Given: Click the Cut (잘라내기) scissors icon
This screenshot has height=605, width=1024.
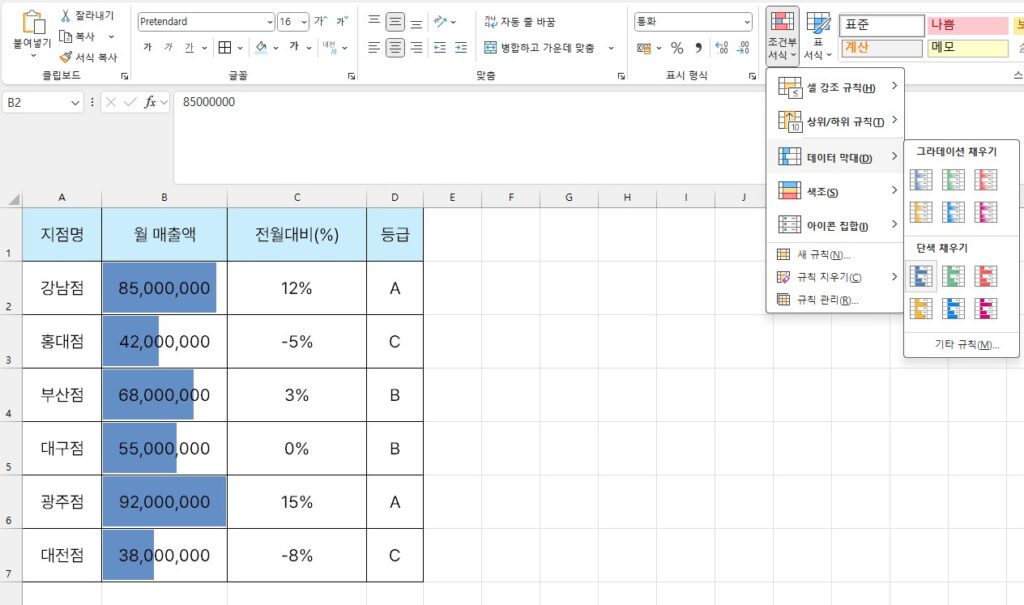Looking at the screenshot, I should [66, 16].
